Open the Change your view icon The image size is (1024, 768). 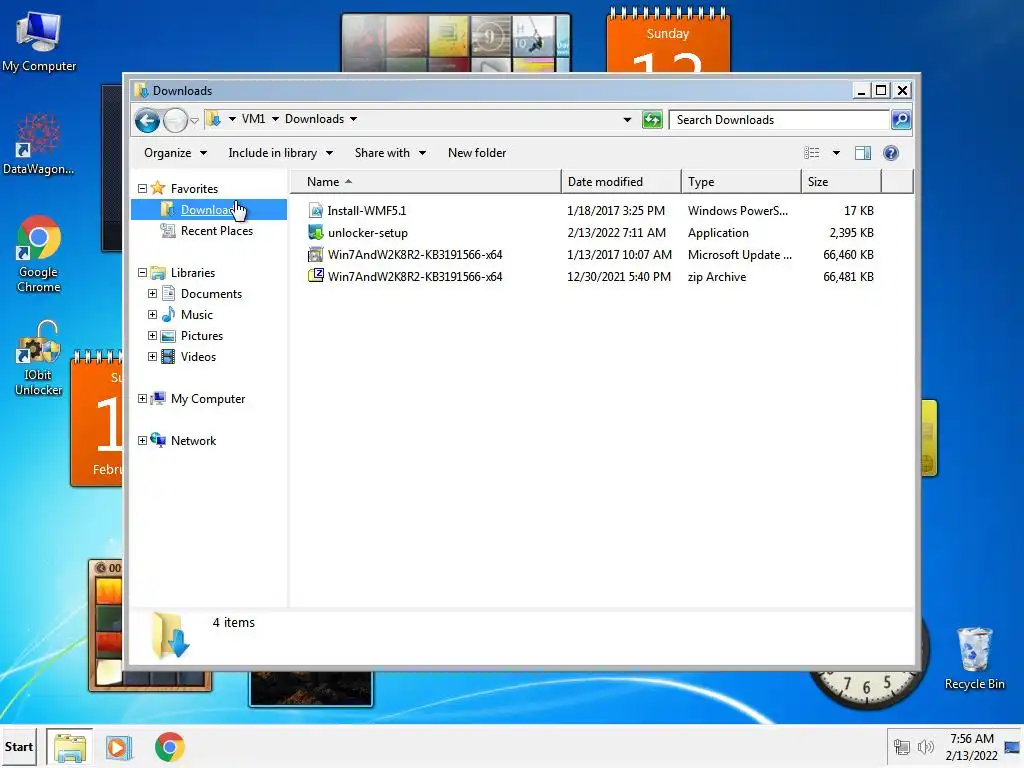pos(811,153)
